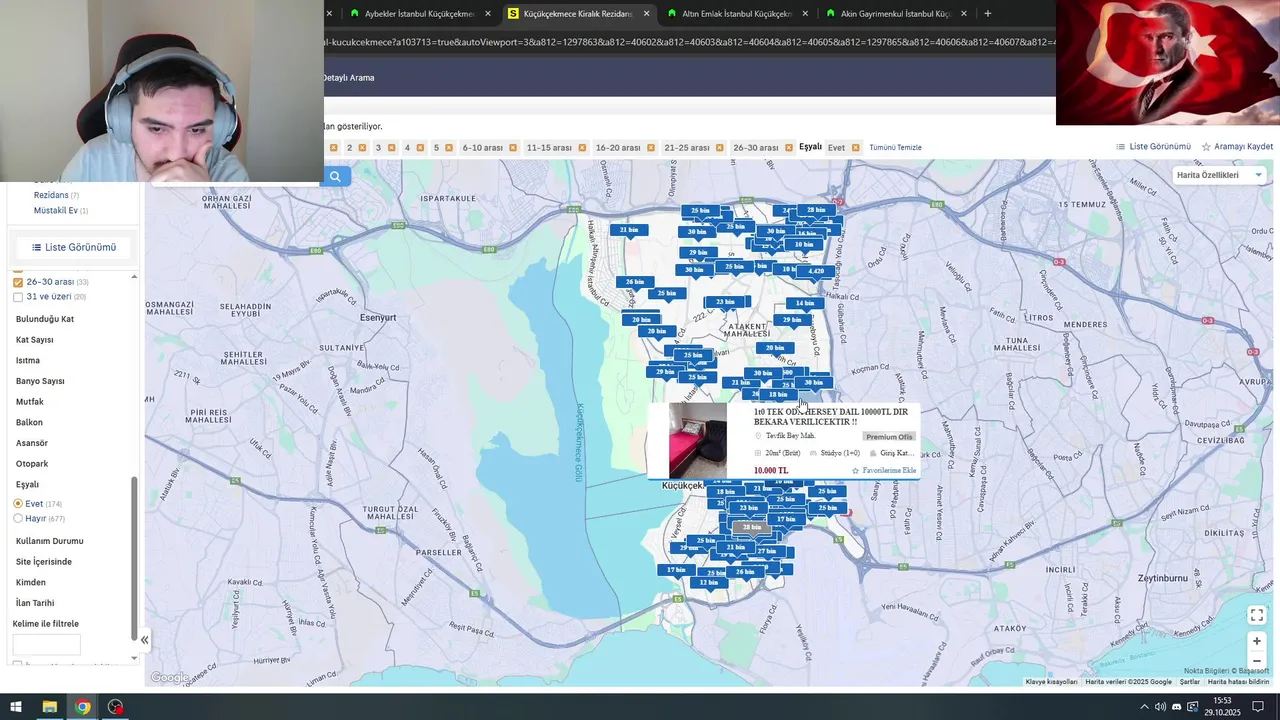Collapse the 'Eşyalı' filter section
The height and width of the screenshot is (720, 1280).
(x=28, y=484)
